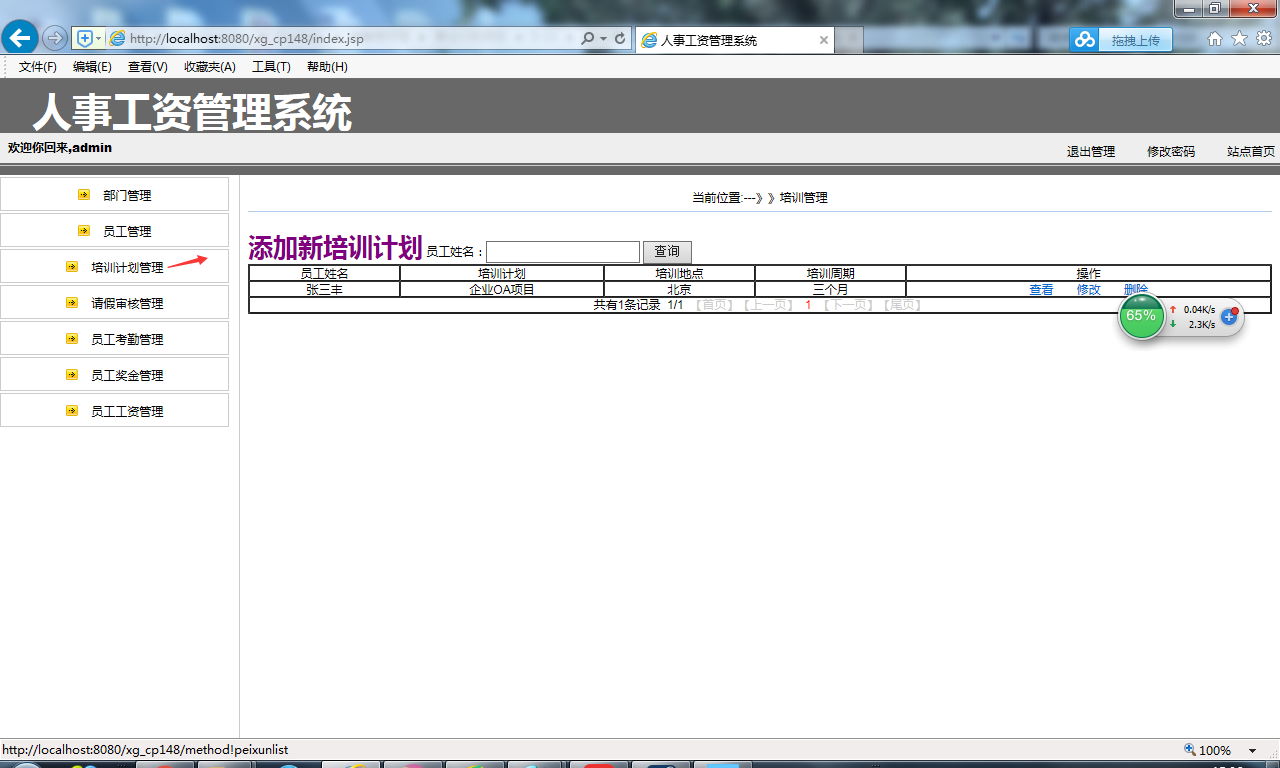Screen dimensions: 1280x768
Task: Click the zoom magnifier icon in status bar
Action: (x=1190, y=750)
